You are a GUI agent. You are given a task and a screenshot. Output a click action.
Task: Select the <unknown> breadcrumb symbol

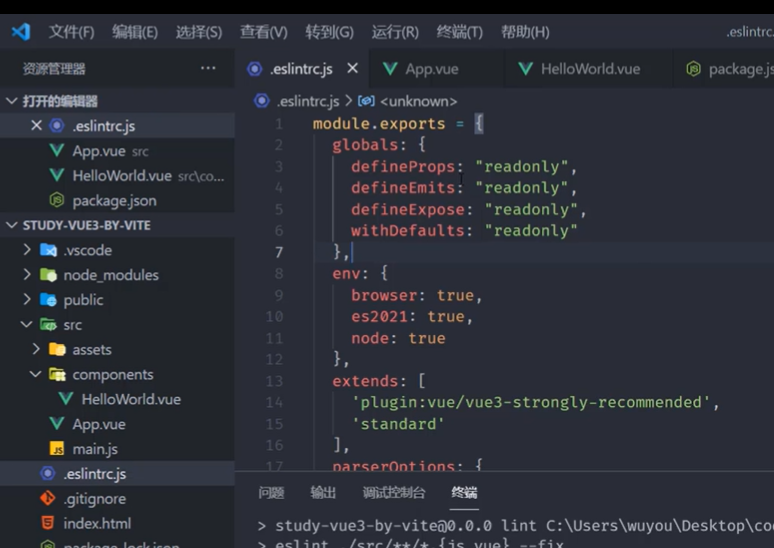tap(419, 101)
